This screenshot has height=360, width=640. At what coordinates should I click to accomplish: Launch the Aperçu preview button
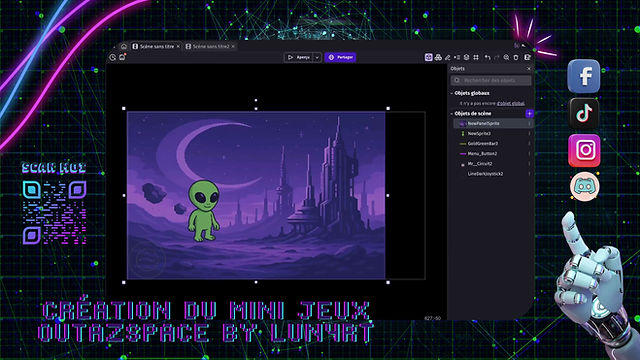tap(298, 58)
